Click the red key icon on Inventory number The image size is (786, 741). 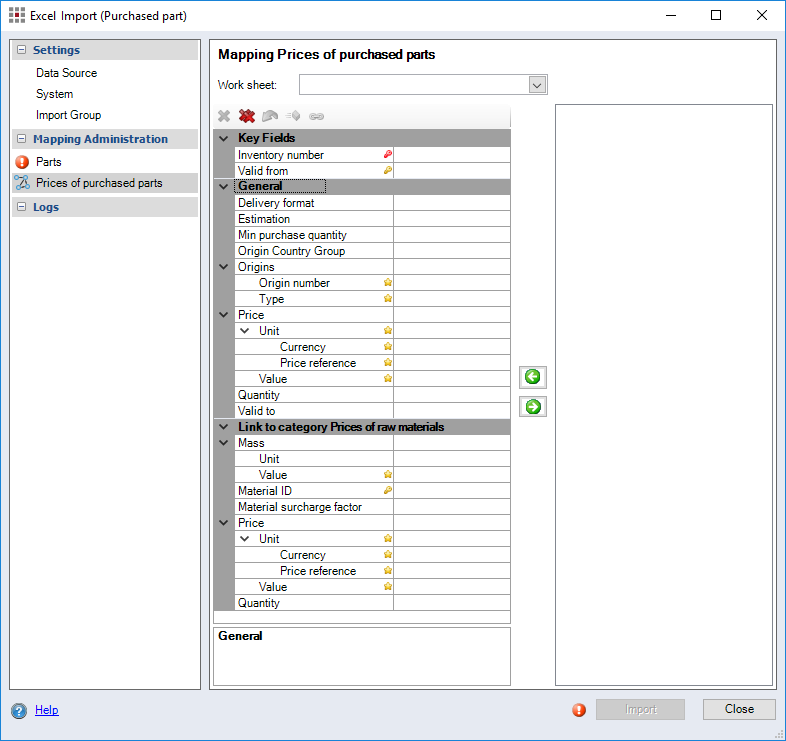click(387, 155)
